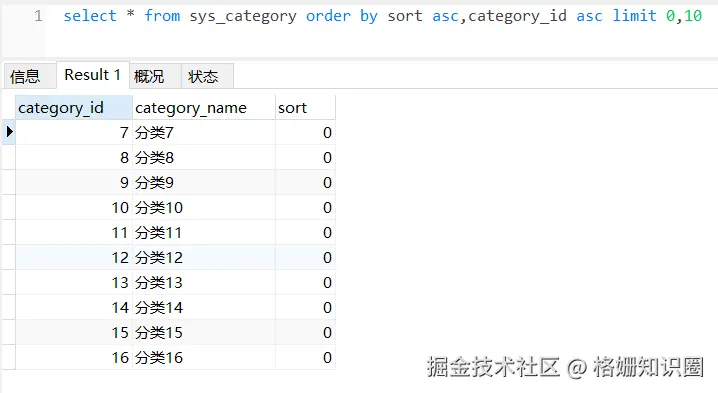Click the category_name column header

coord(204,108)
